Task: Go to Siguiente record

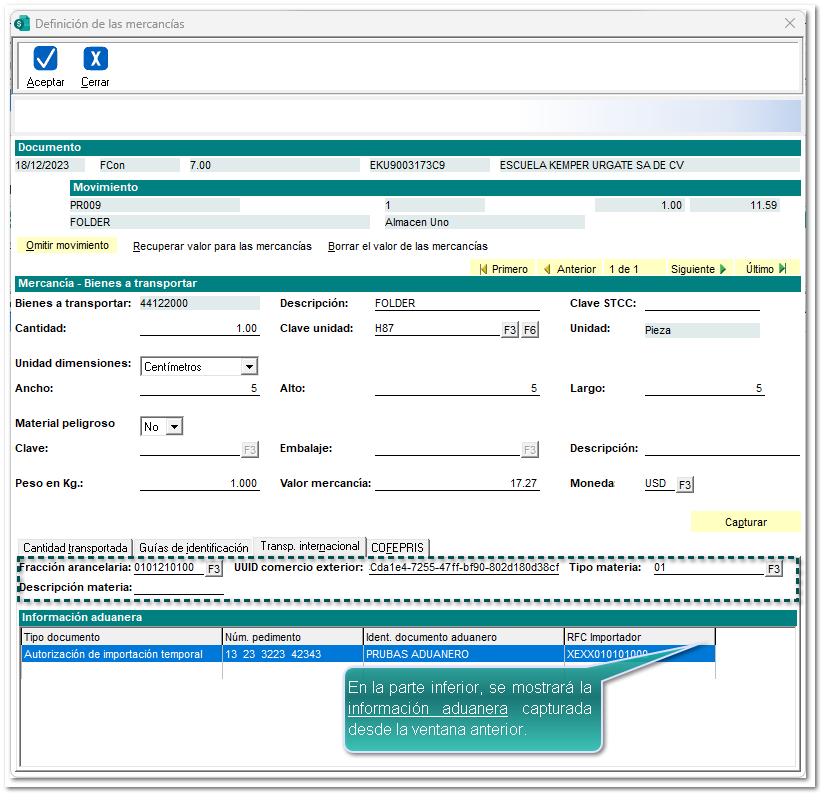Action: click(699, 269)
